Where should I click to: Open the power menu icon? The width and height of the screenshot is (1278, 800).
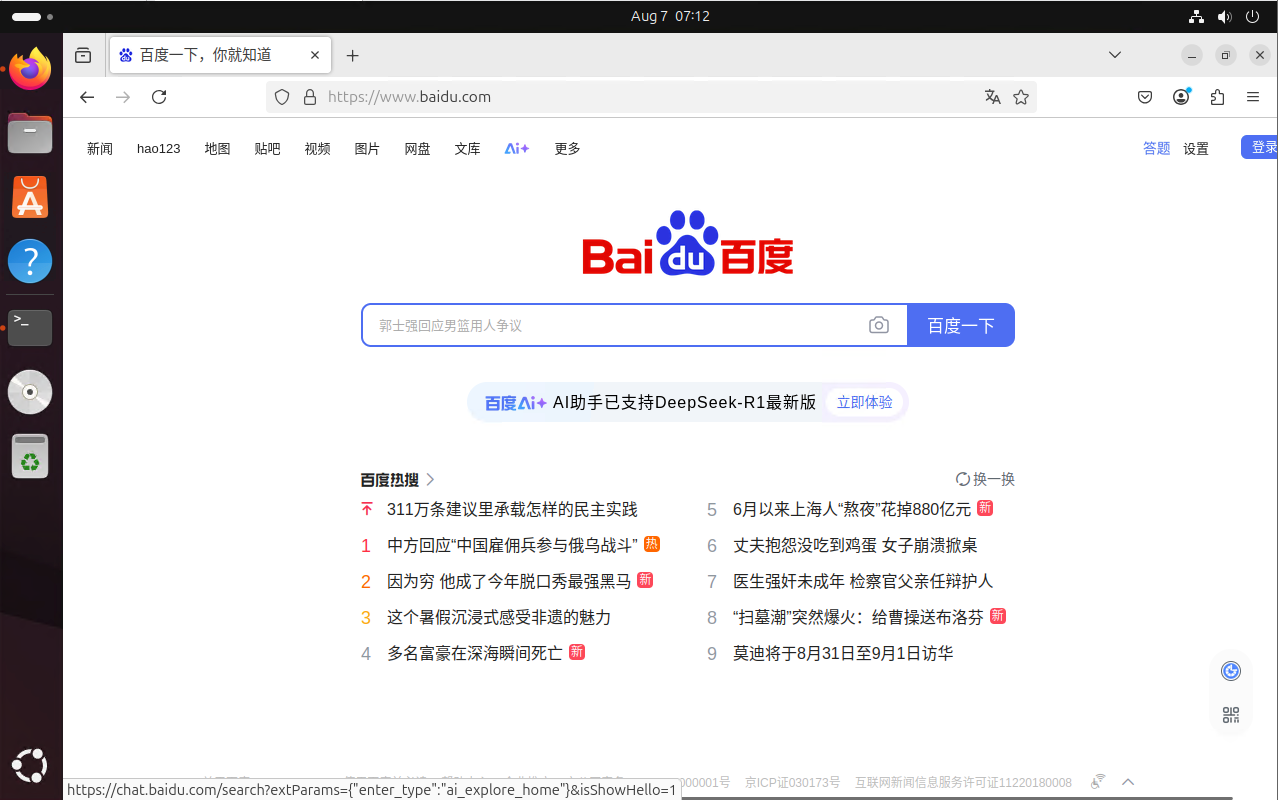click(x=1253, y=17)
